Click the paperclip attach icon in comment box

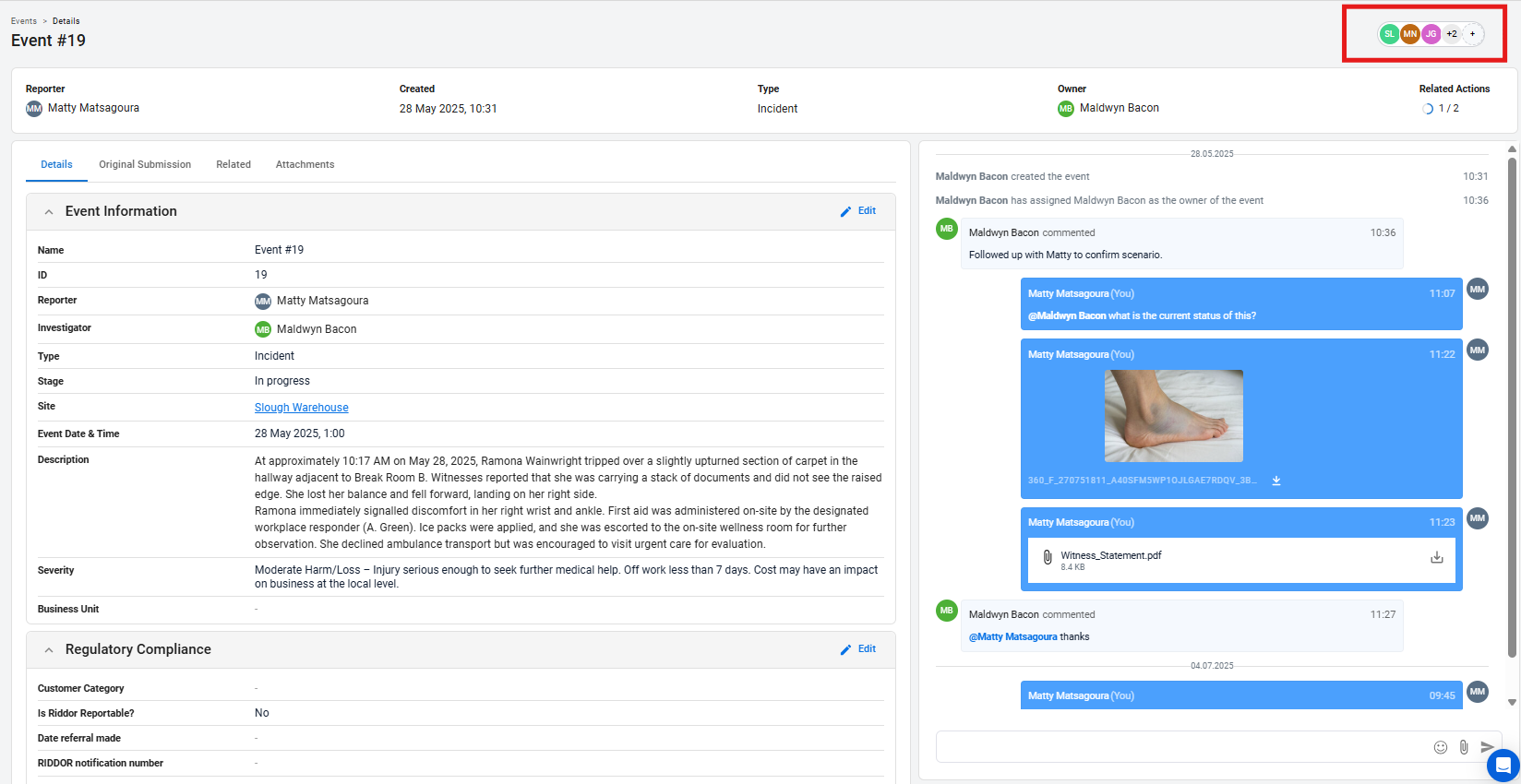(1464, 747)
